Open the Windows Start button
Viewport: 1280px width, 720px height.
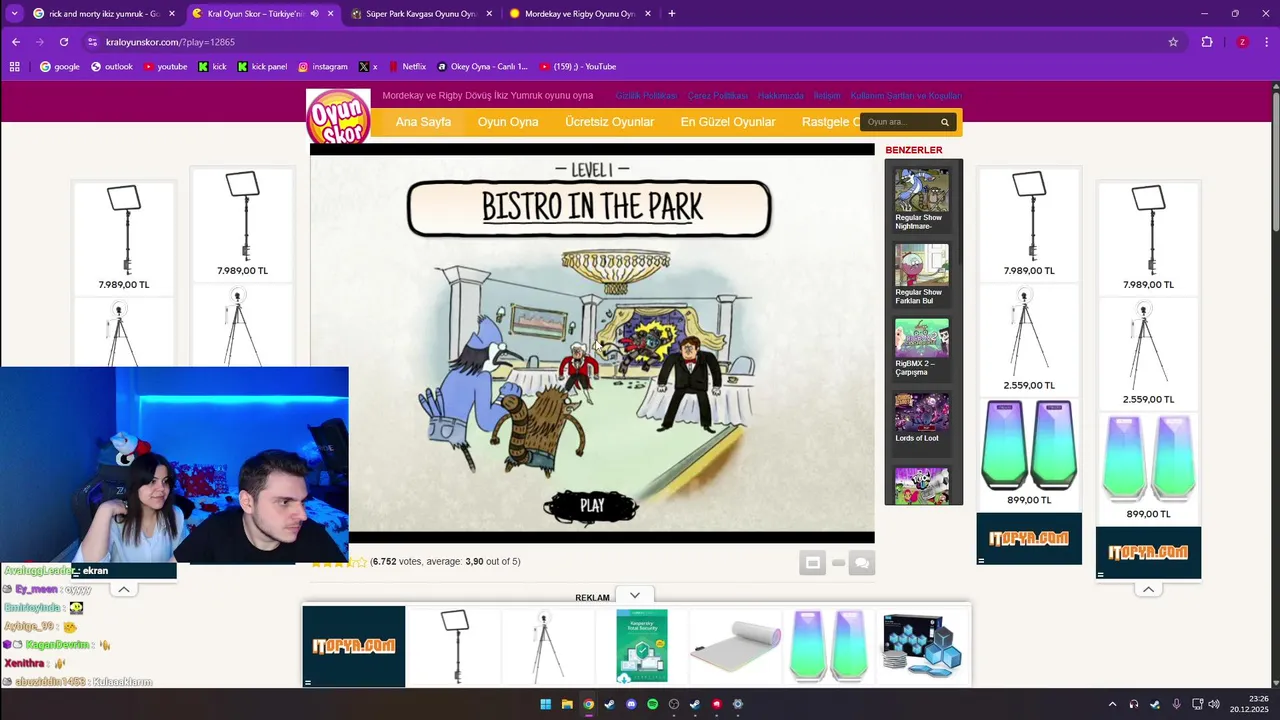click(545, 704)
